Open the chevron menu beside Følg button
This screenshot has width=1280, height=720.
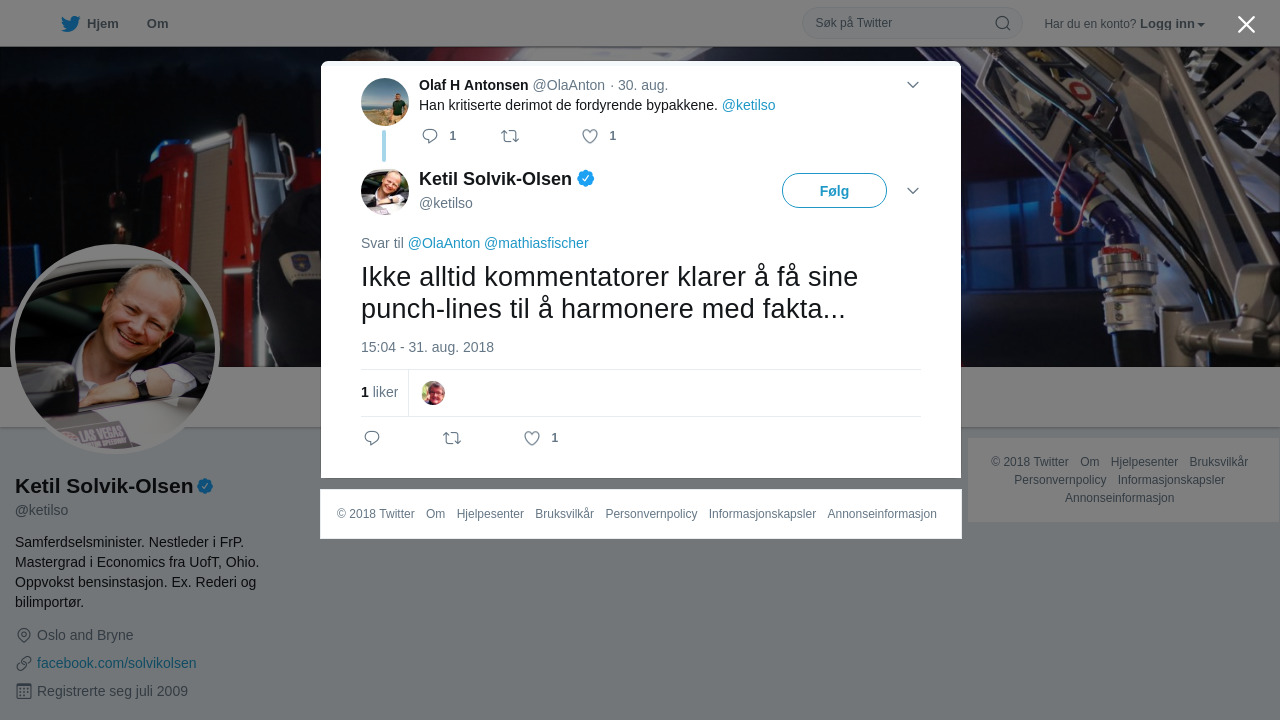(x=913, y=191)
